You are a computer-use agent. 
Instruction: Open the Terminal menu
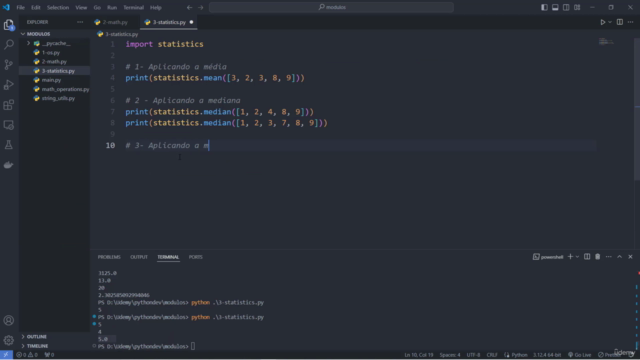133,7
